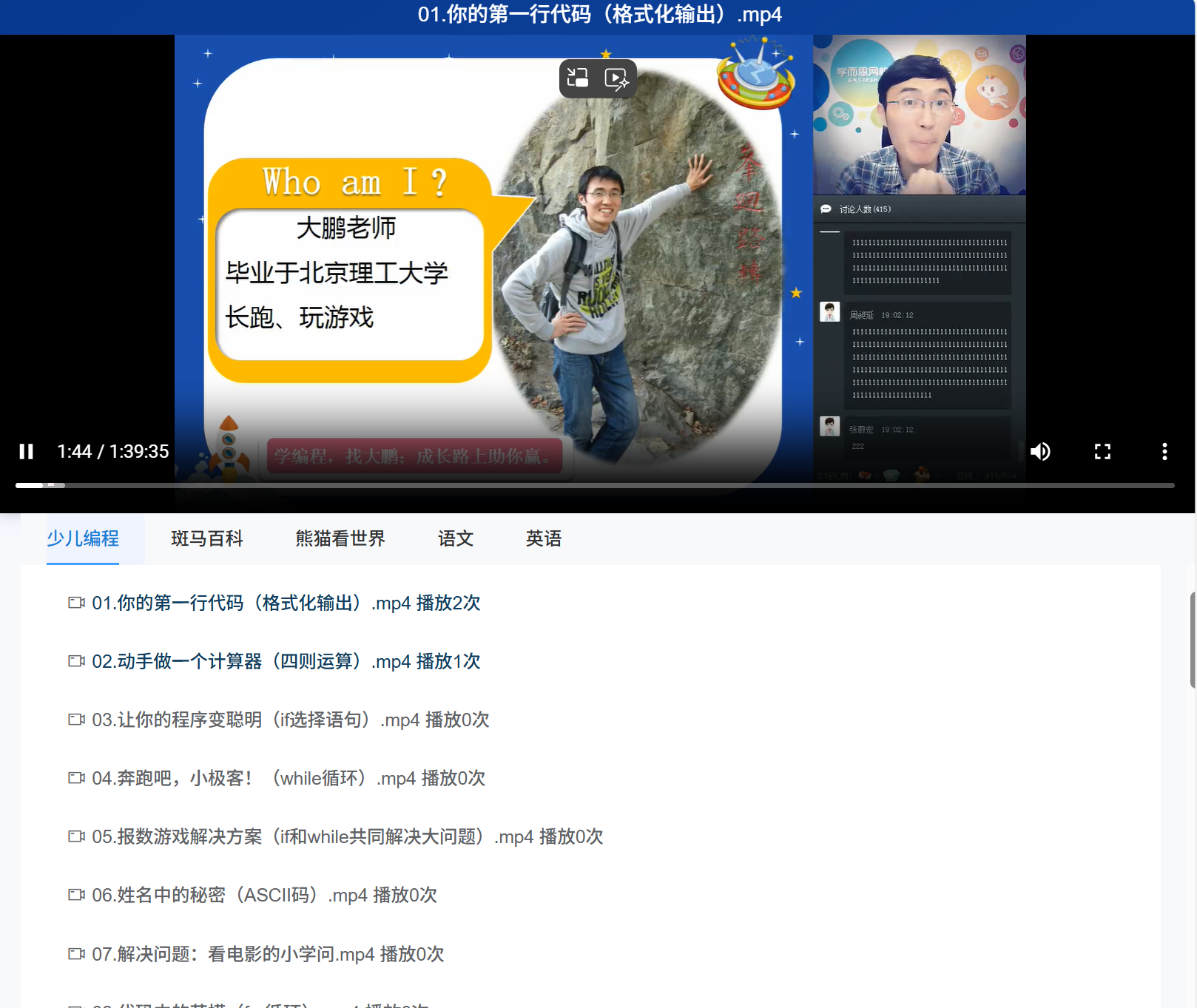The width and height of the screenshot is (1197, 1008).
Task: Open 01.你的第一行代码 video link
Action: pos(286,603)
